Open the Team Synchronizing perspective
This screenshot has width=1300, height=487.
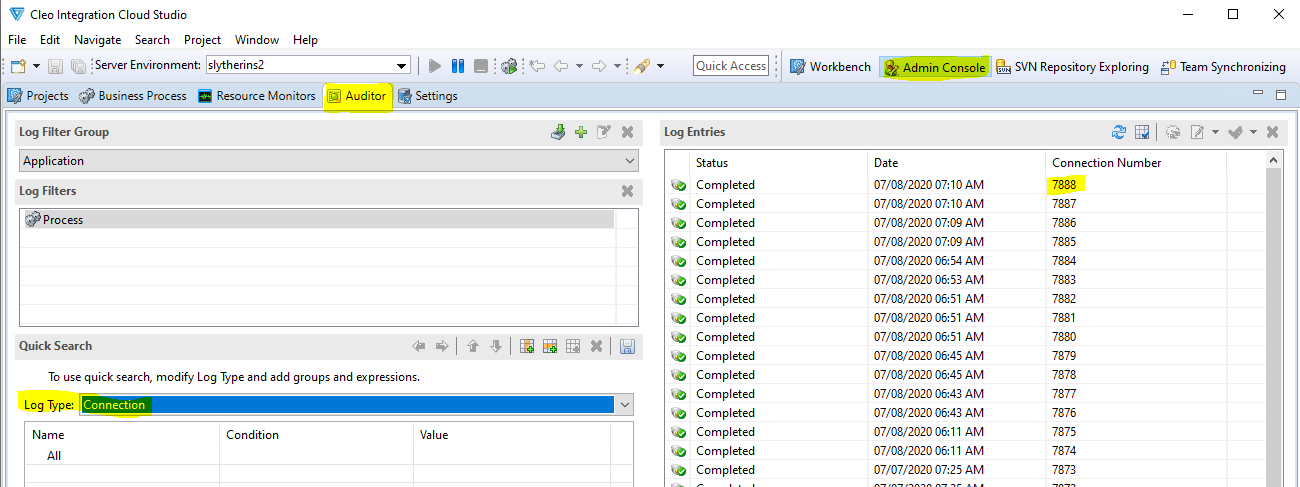pyautogui.click(x=1222, y=67)
